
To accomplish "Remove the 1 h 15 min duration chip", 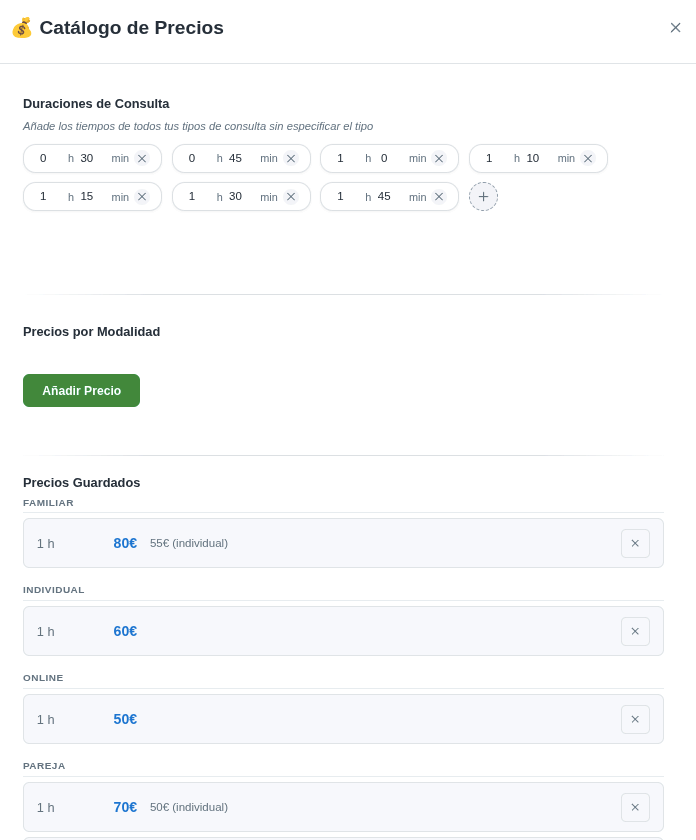I will click(142, 197).
